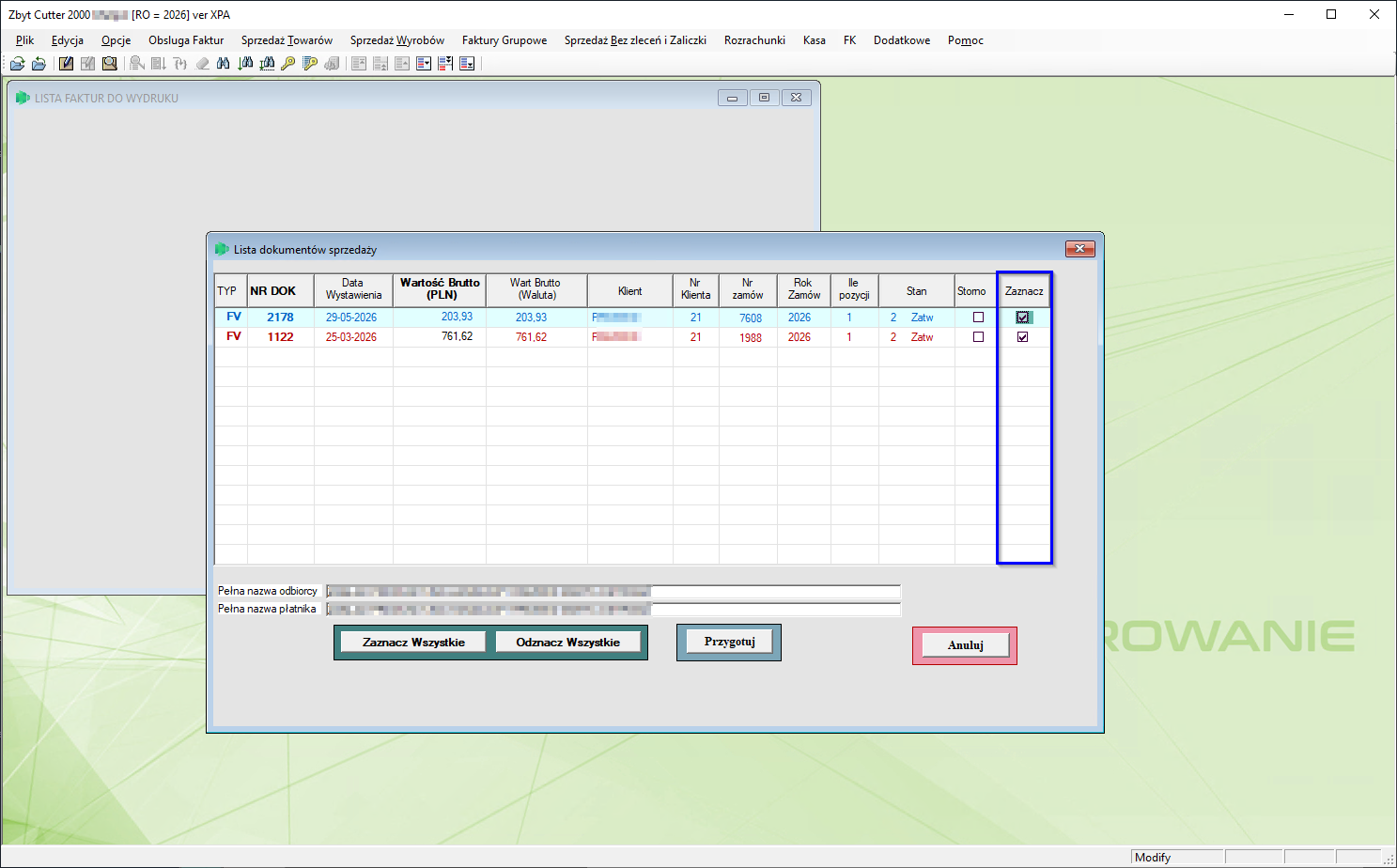Viewport: 1397px width, 868px height.
Task: Click the rightmost toolbar list icon
Action: tap(467, 64)
